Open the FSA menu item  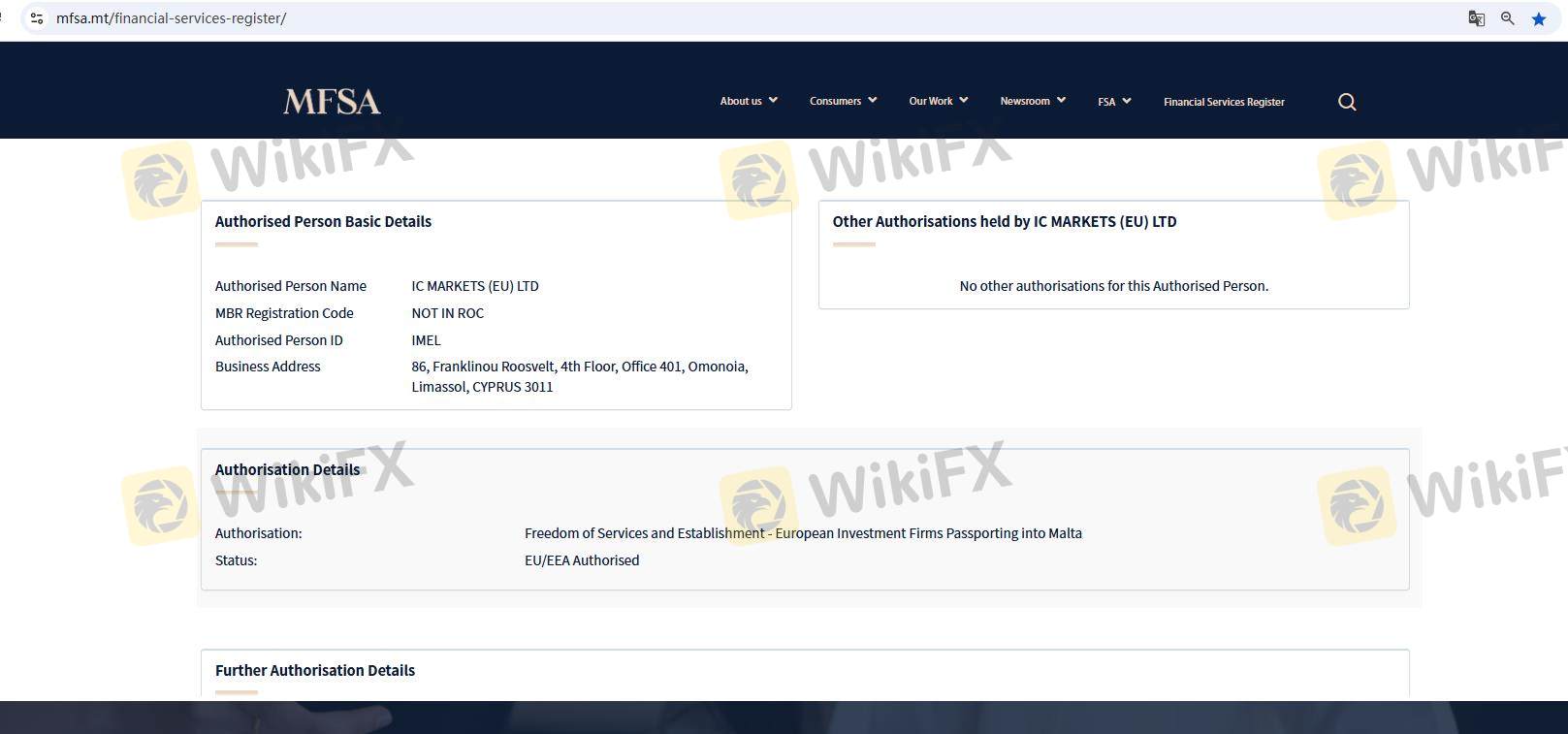coord(1106,102)
